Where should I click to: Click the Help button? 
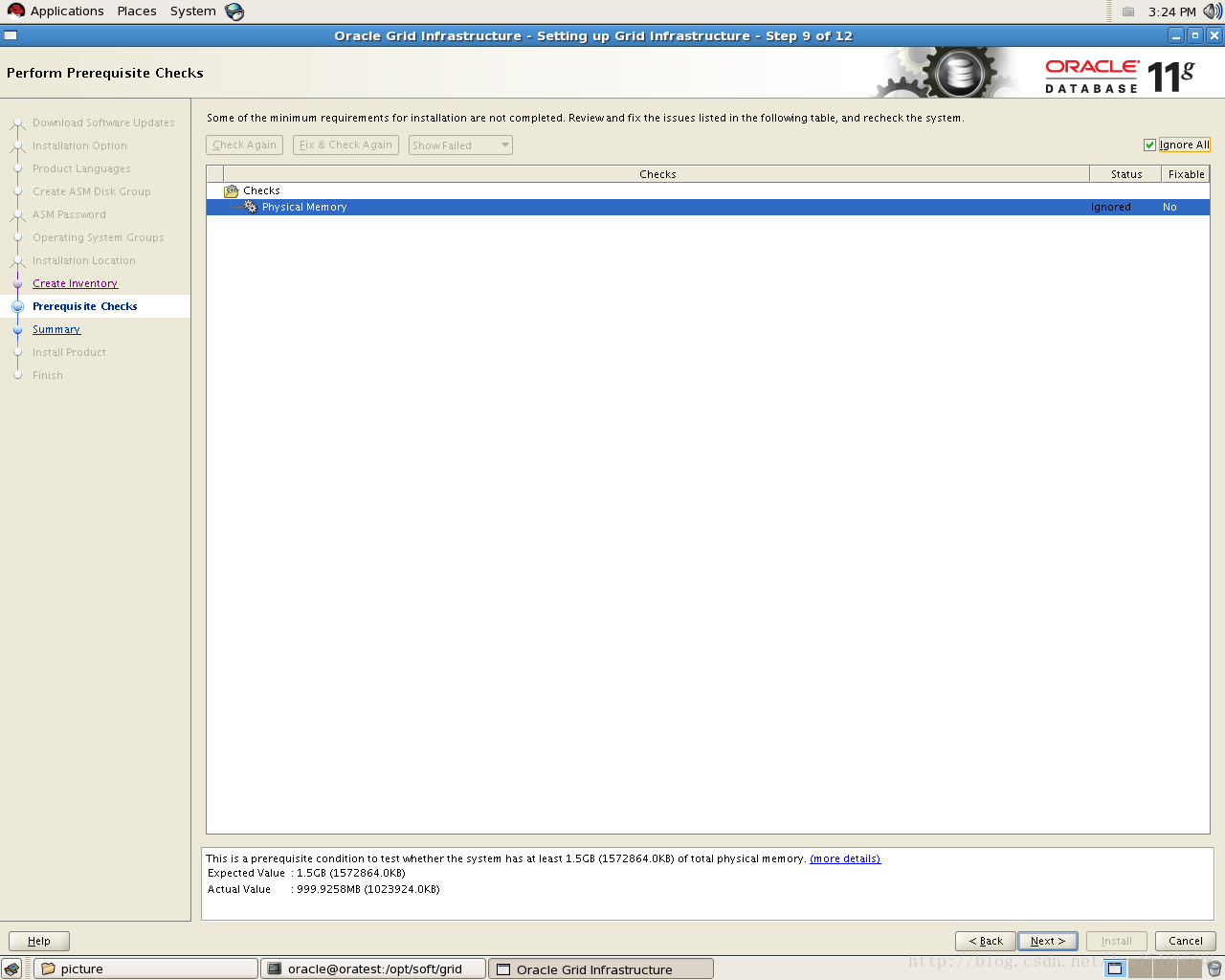click(39, 941)
